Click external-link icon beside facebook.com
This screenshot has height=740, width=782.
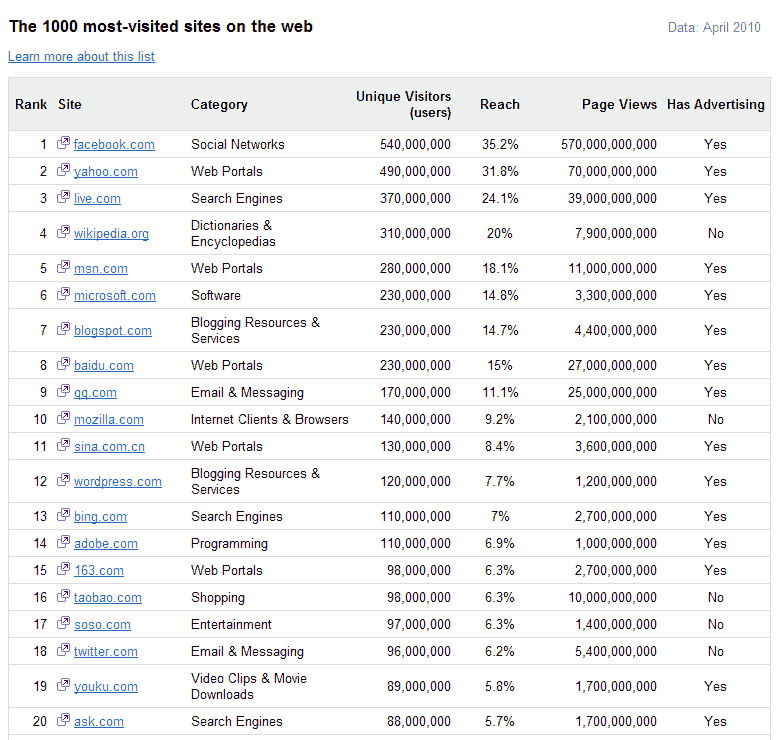pos(63,143)
